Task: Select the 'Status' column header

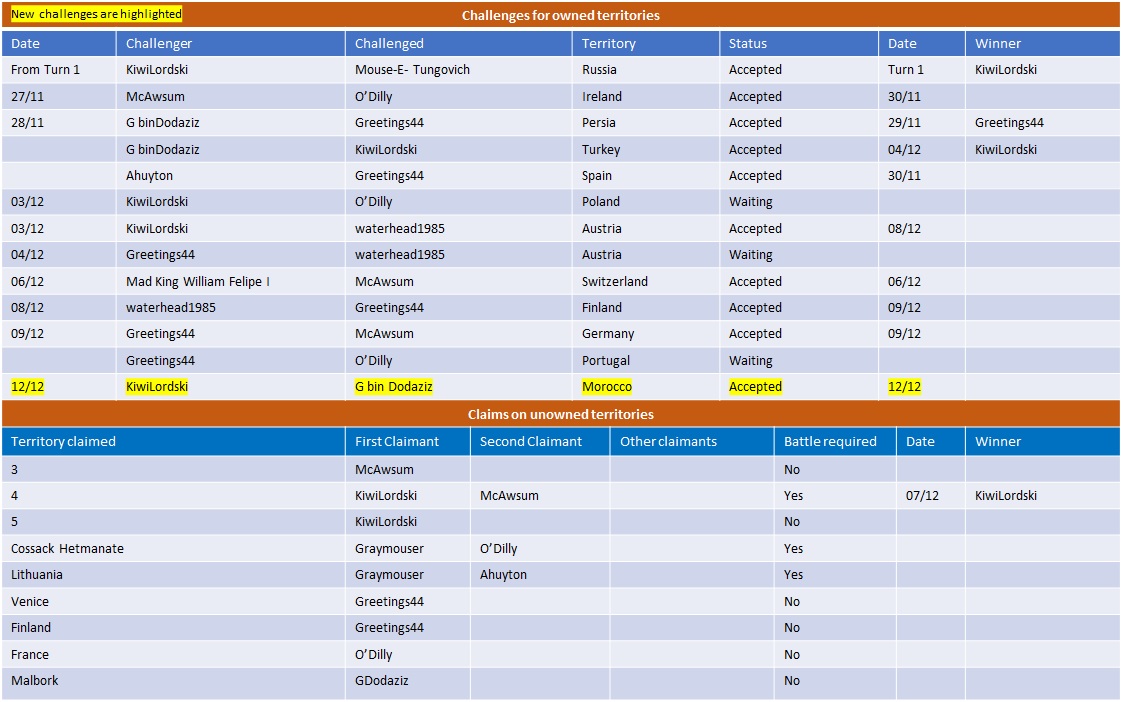Action: pos(748,44)
